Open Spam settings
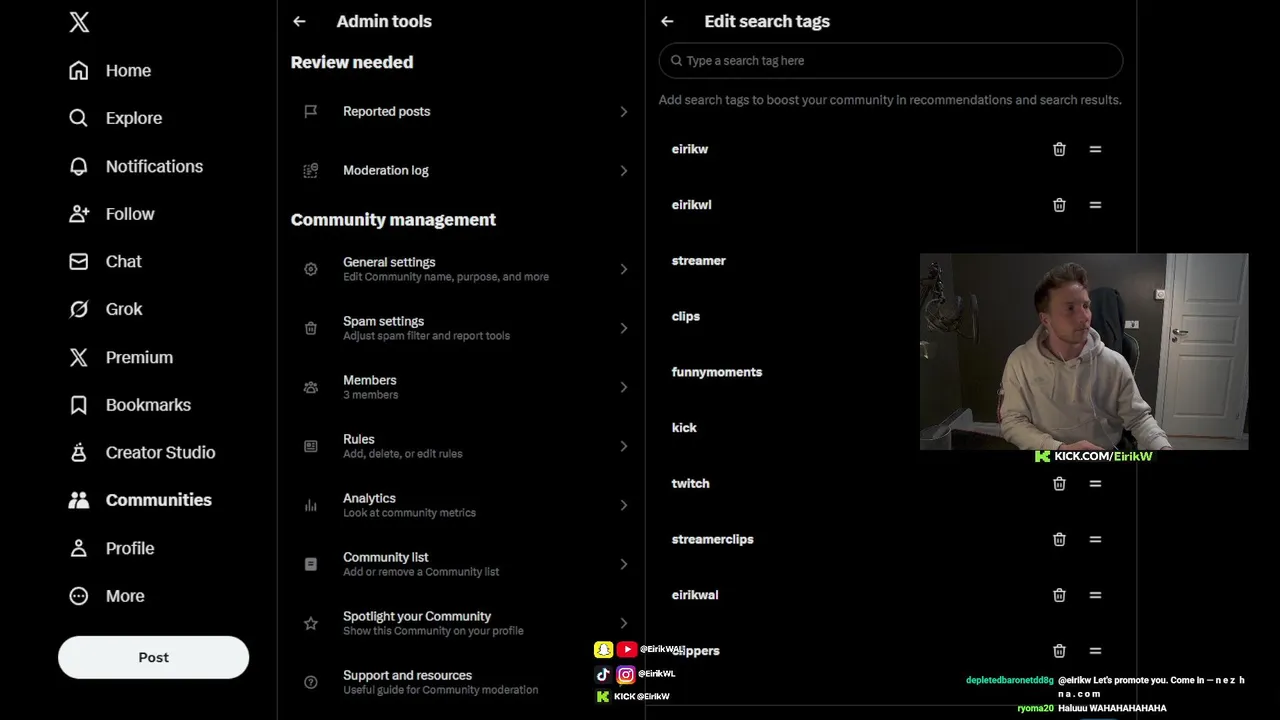Screen dimensions: 1280x720 pyautogui.click(x=463, y=328)
